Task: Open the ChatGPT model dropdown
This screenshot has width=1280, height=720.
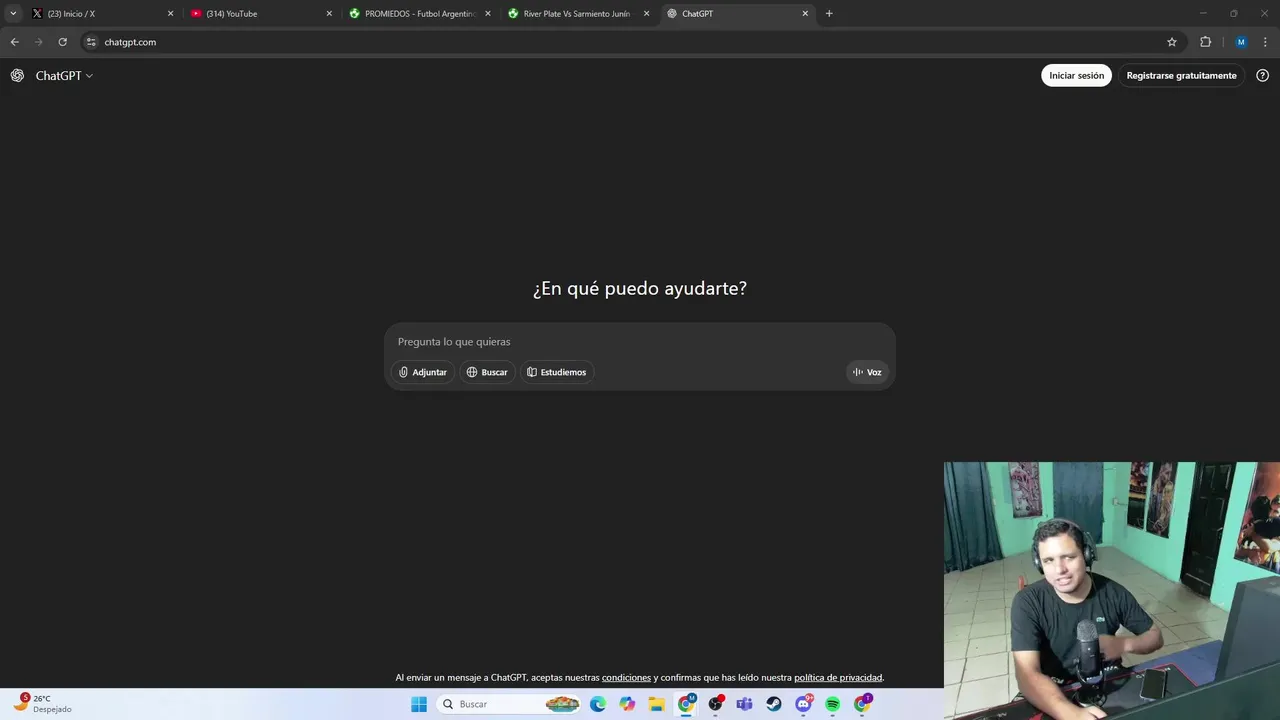Action: 64,76
